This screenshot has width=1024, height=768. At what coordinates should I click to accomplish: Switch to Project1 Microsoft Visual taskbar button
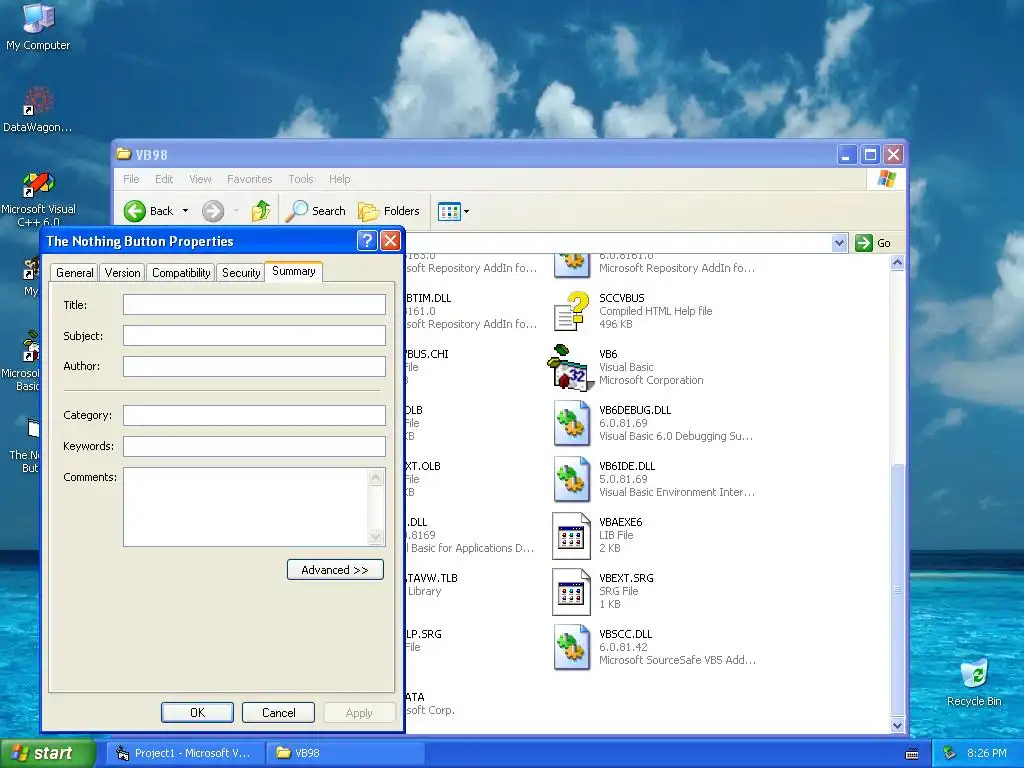184,753
